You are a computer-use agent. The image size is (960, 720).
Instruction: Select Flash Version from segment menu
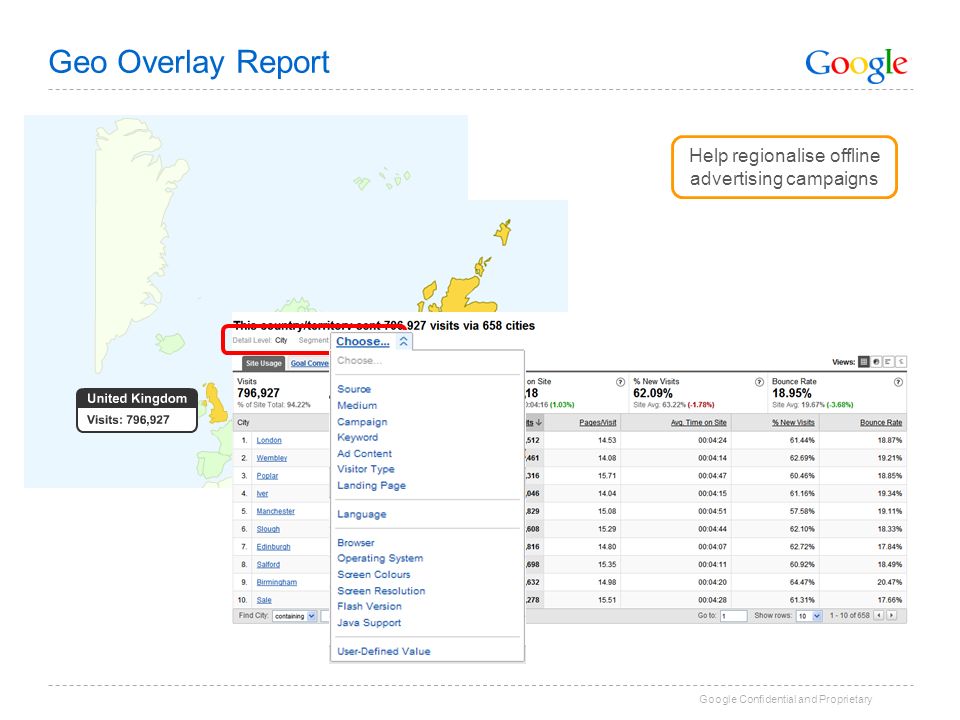tap(369, 606)
